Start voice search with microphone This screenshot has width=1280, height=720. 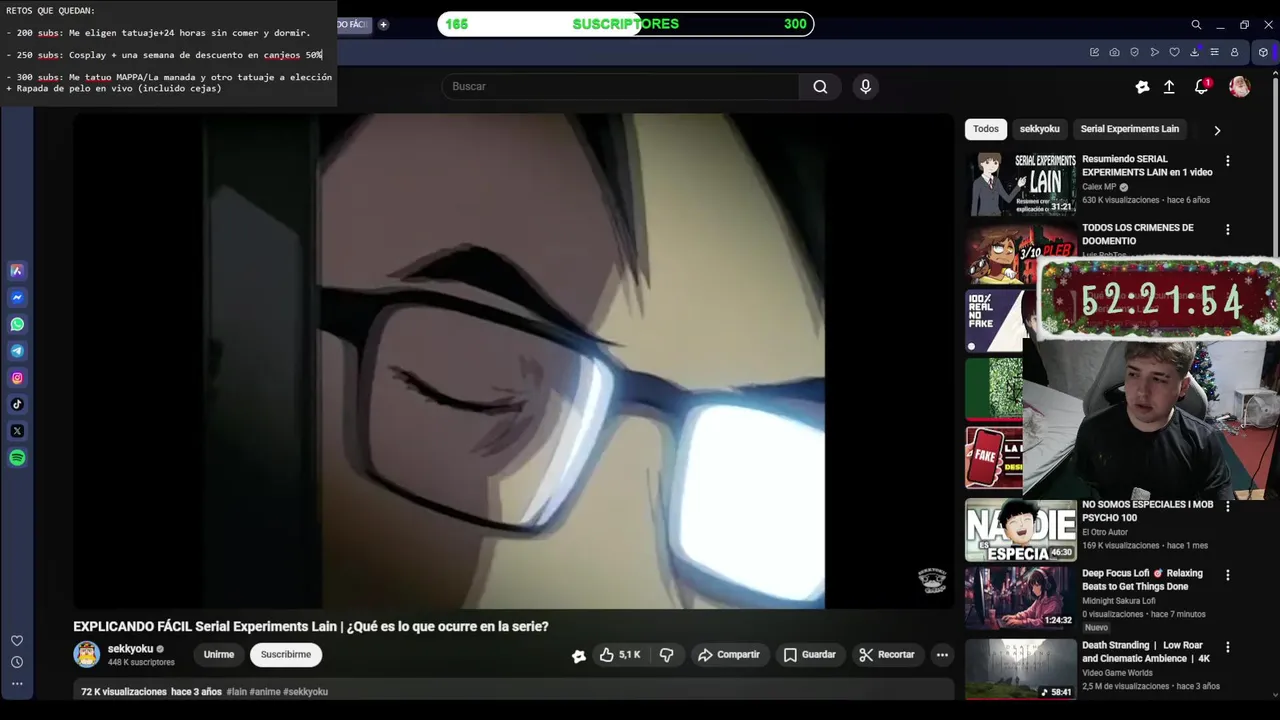(866, 87)
